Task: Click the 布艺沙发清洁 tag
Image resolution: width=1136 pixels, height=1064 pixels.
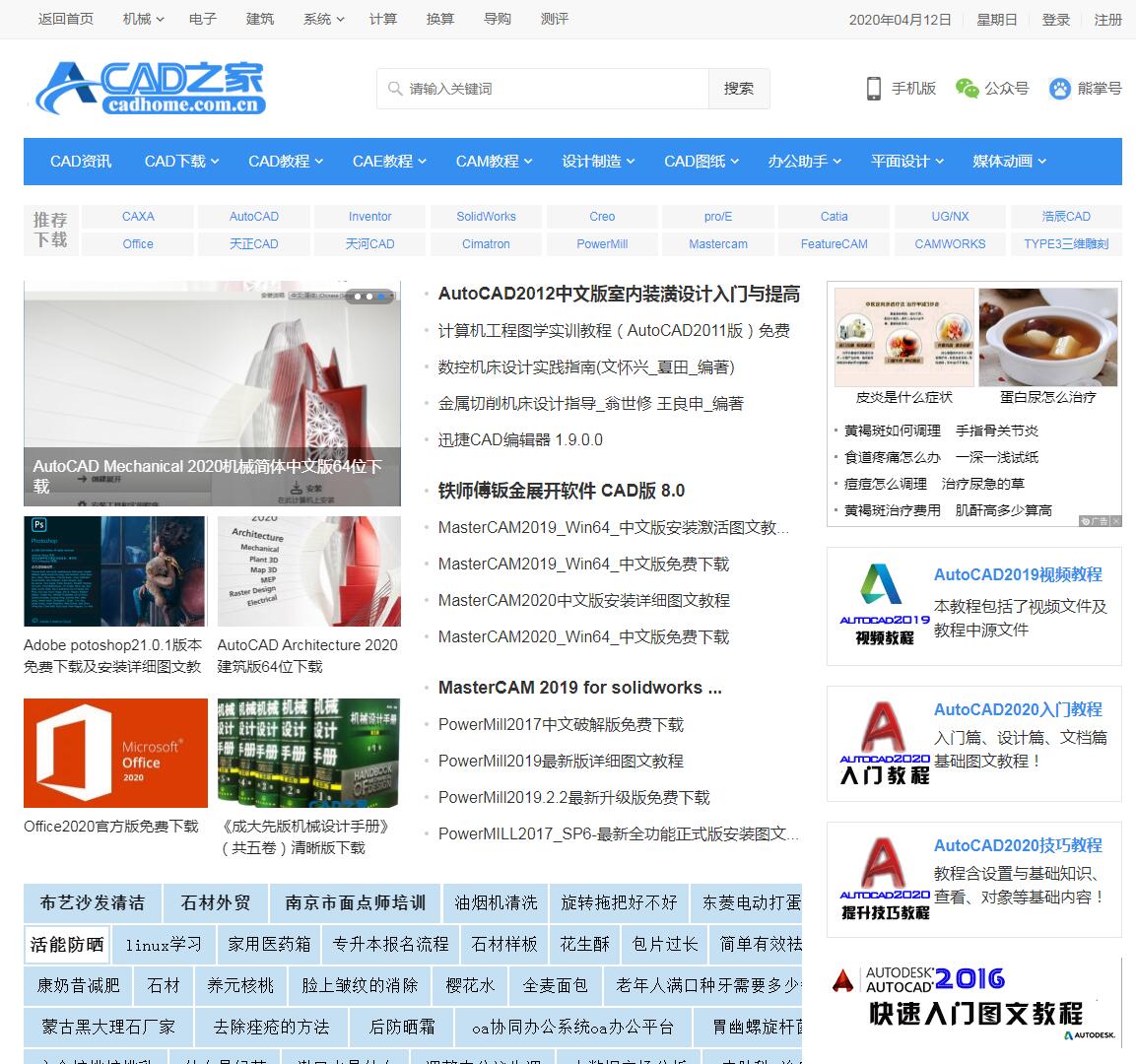Action: pos(93,902)
